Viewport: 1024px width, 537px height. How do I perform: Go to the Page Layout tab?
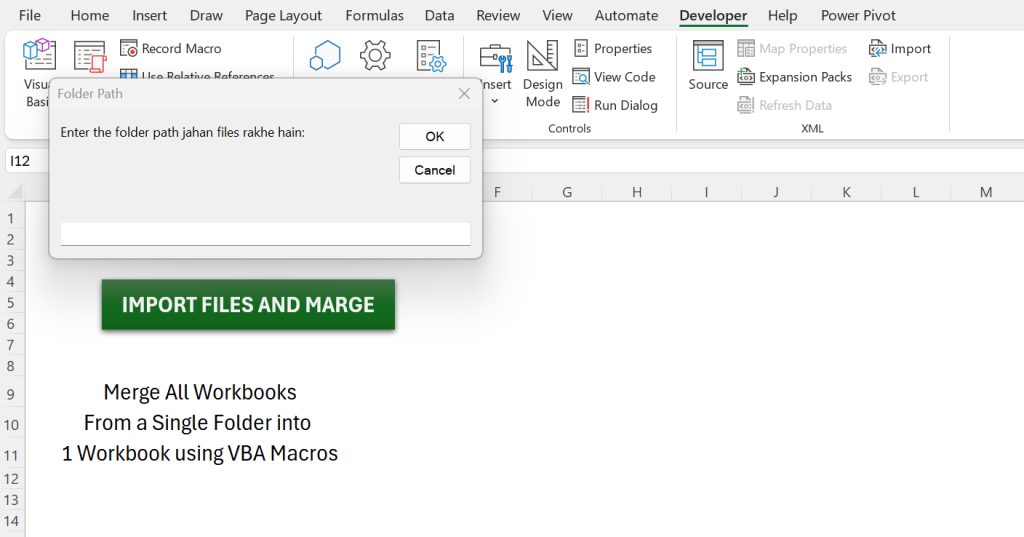[x=283, y=16]
